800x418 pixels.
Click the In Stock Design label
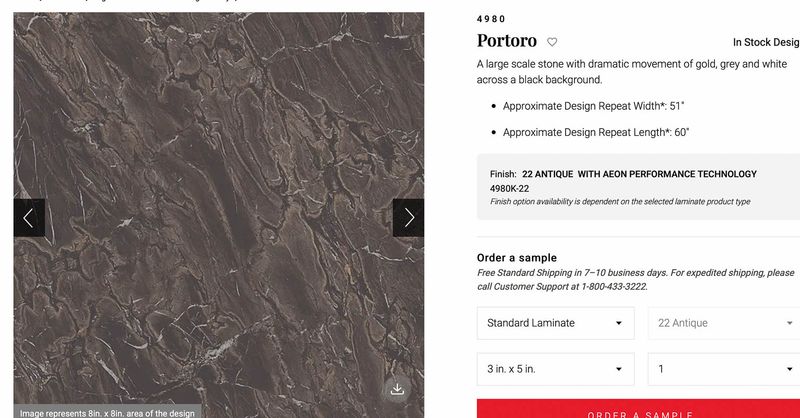[766, 42]
